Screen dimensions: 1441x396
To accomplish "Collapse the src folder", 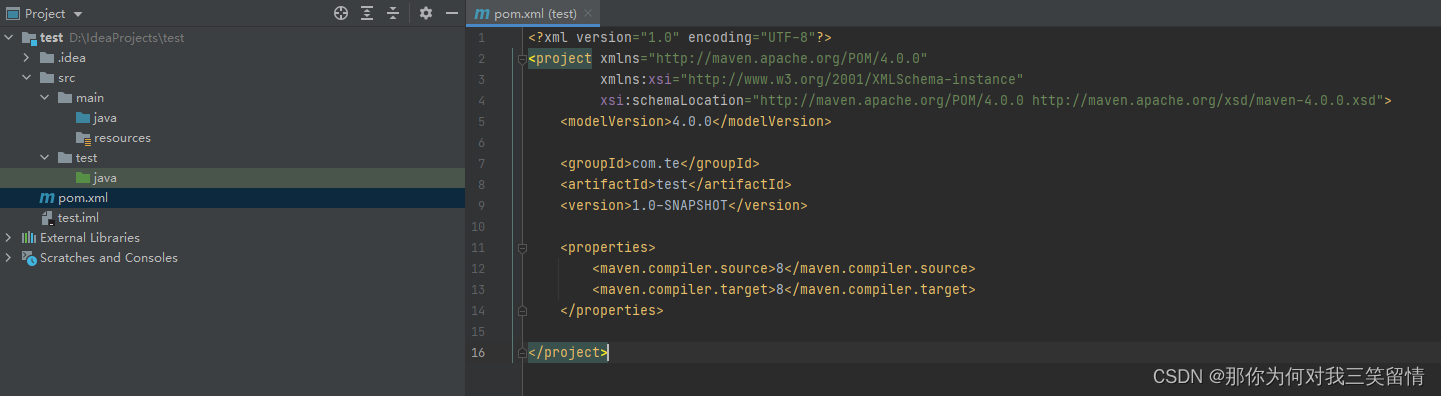I will (27, 78).
